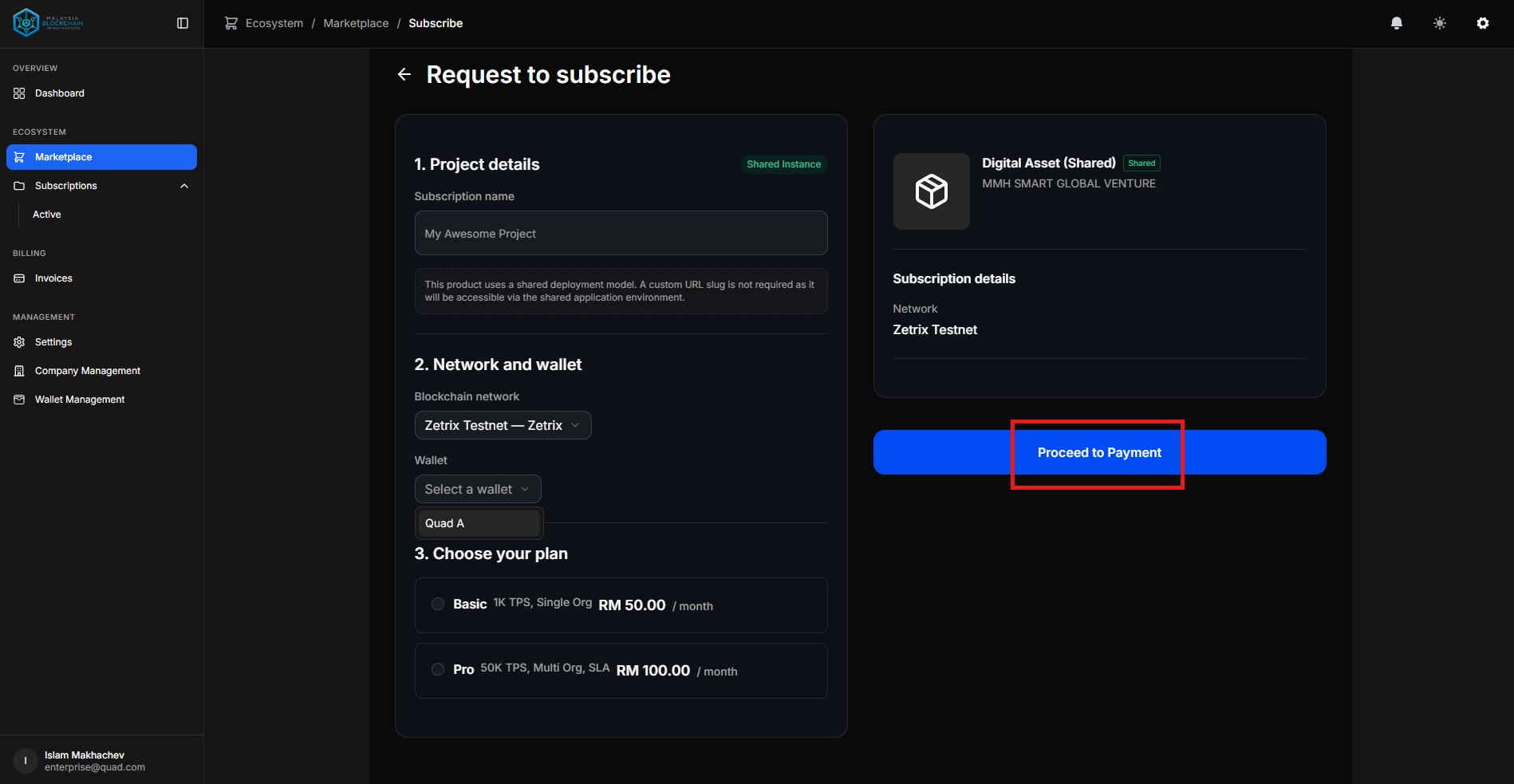The image size is (1514, 784).
Task: Click the Digital Asset cube icon
Action: [x=931, y=191]
